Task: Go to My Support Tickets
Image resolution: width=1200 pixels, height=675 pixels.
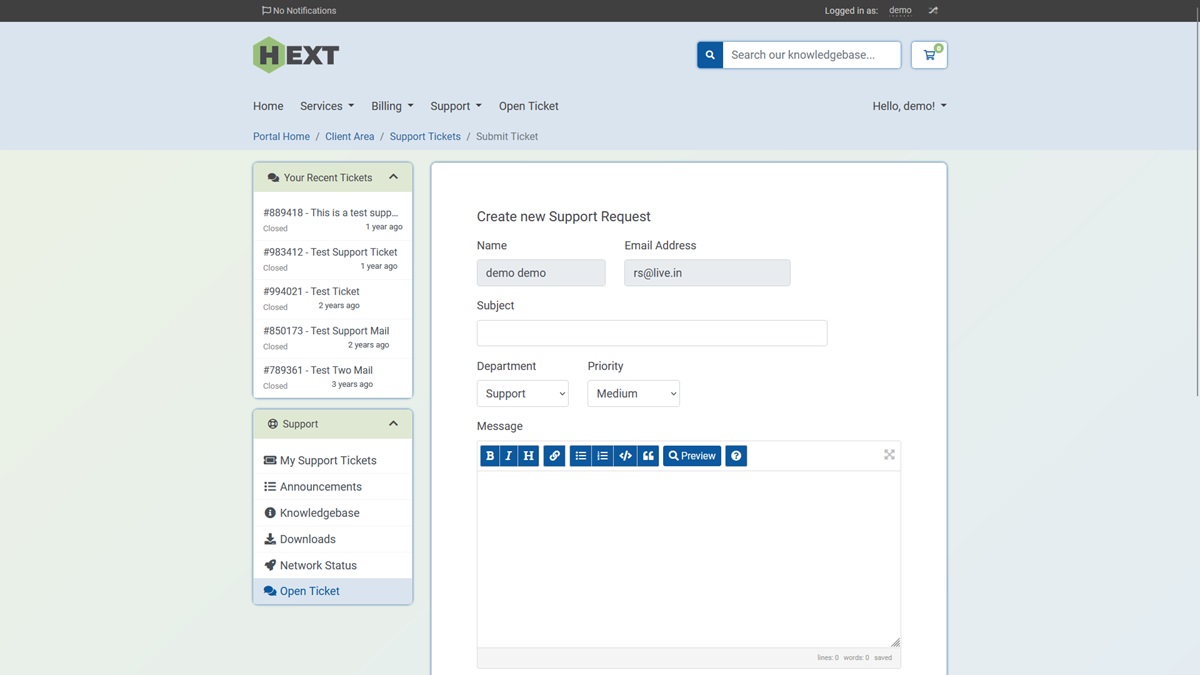Action: pyautogui.click(x=328, y=461)
